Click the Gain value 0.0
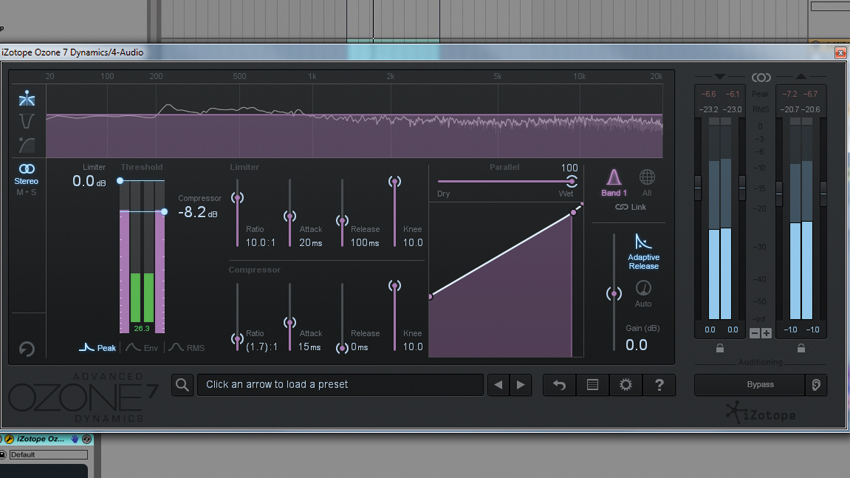Screen dimensions: 850x478 (x=636, y=345)
